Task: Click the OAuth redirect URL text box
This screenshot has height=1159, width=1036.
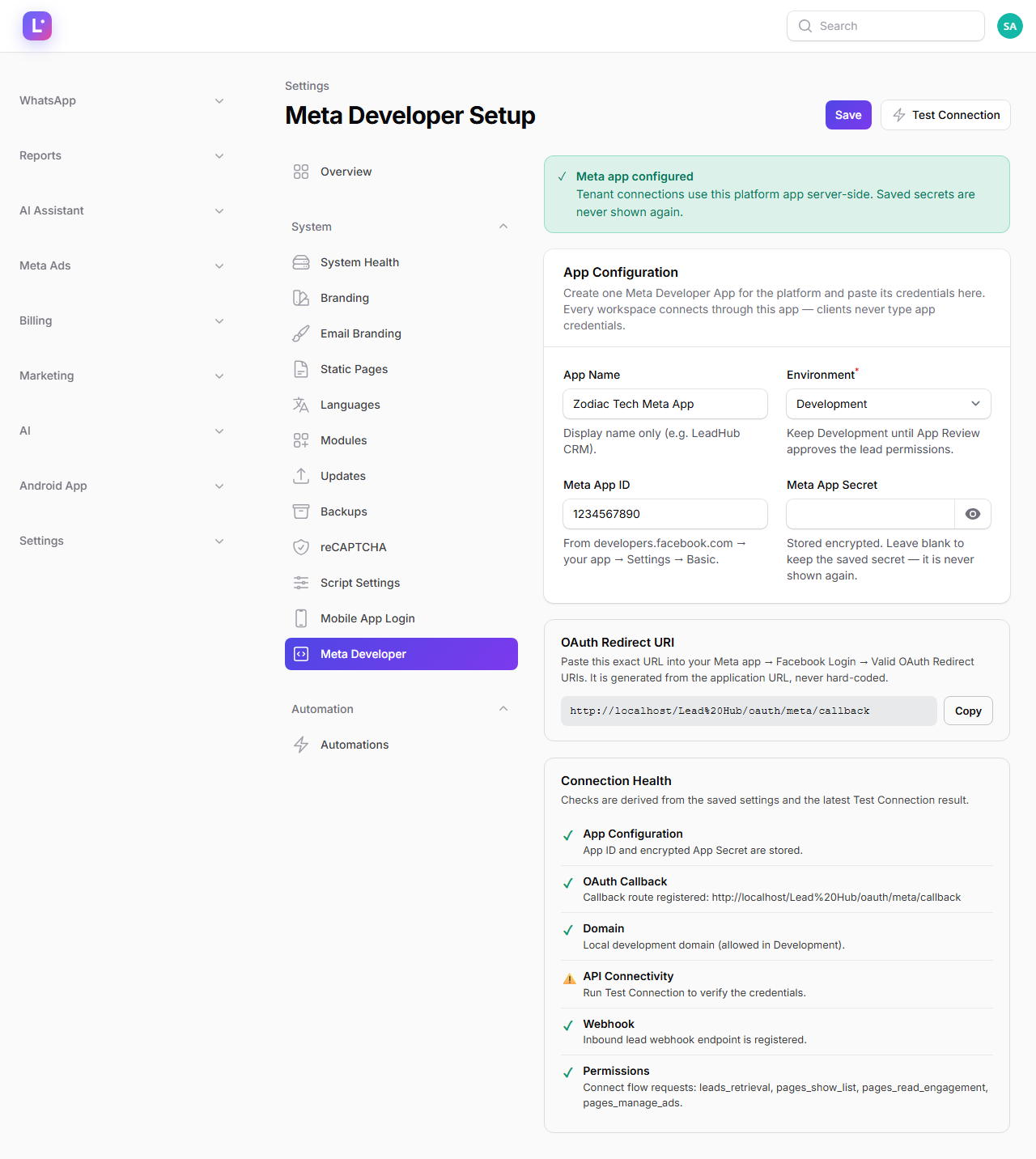Action: 749,711
